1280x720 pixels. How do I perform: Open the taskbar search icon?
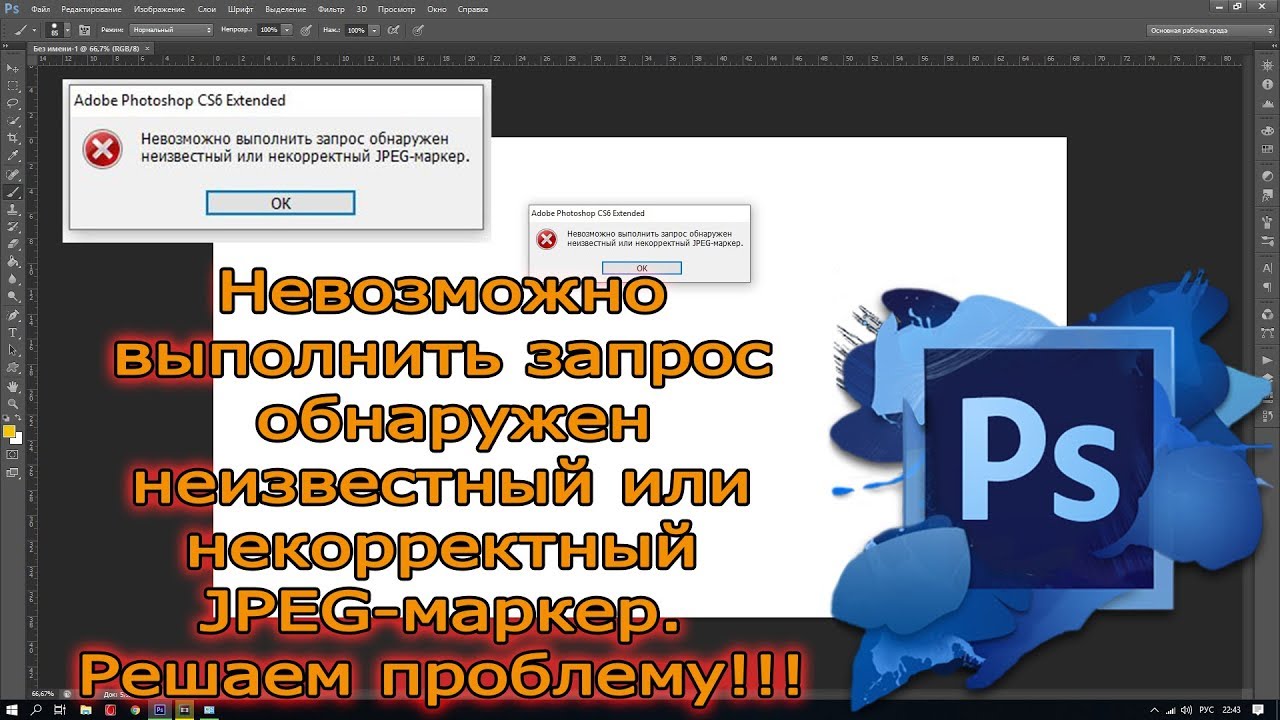click(36, 709)
